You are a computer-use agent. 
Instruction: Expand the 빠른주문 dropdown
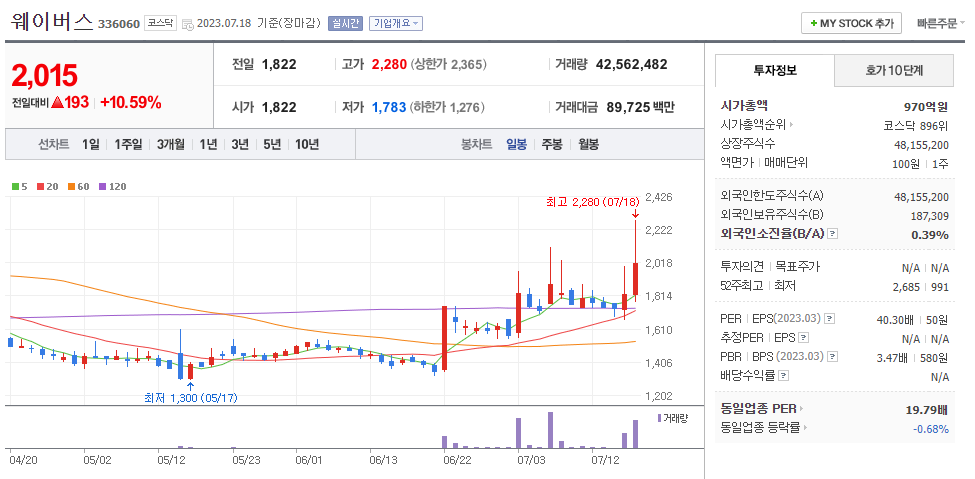pos(941,24)
